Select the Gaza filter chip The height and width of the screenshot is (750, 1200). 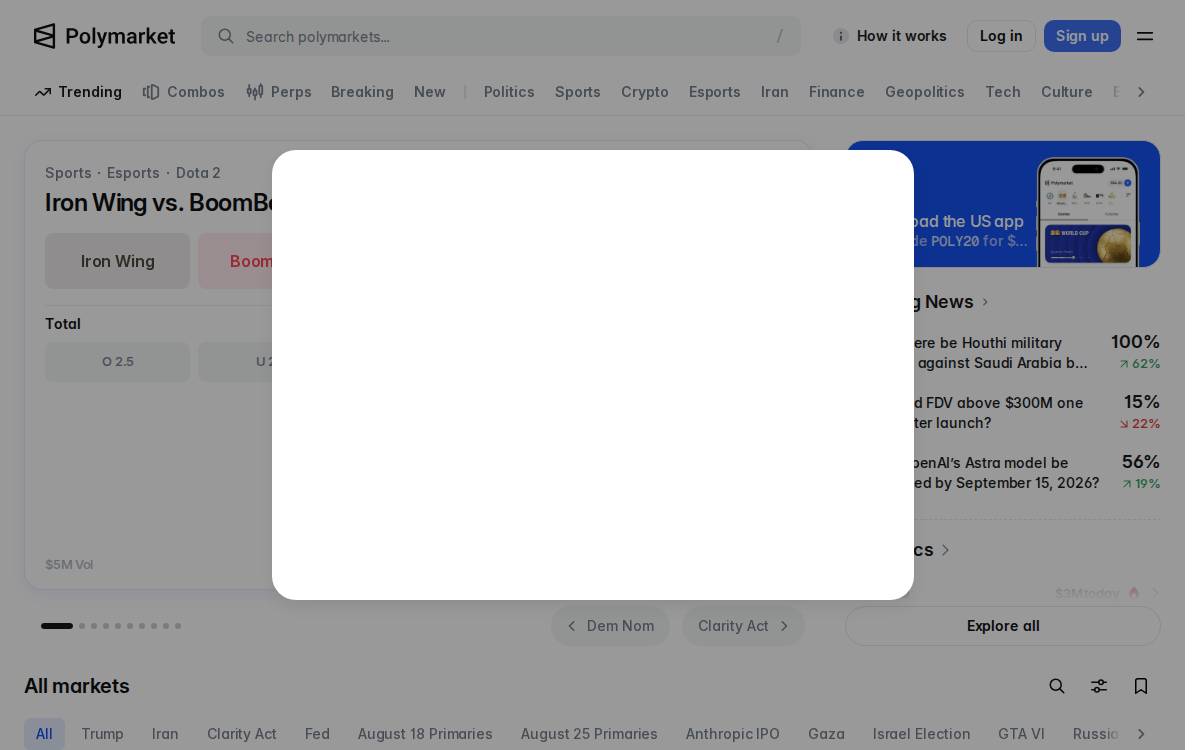[826, 734]
